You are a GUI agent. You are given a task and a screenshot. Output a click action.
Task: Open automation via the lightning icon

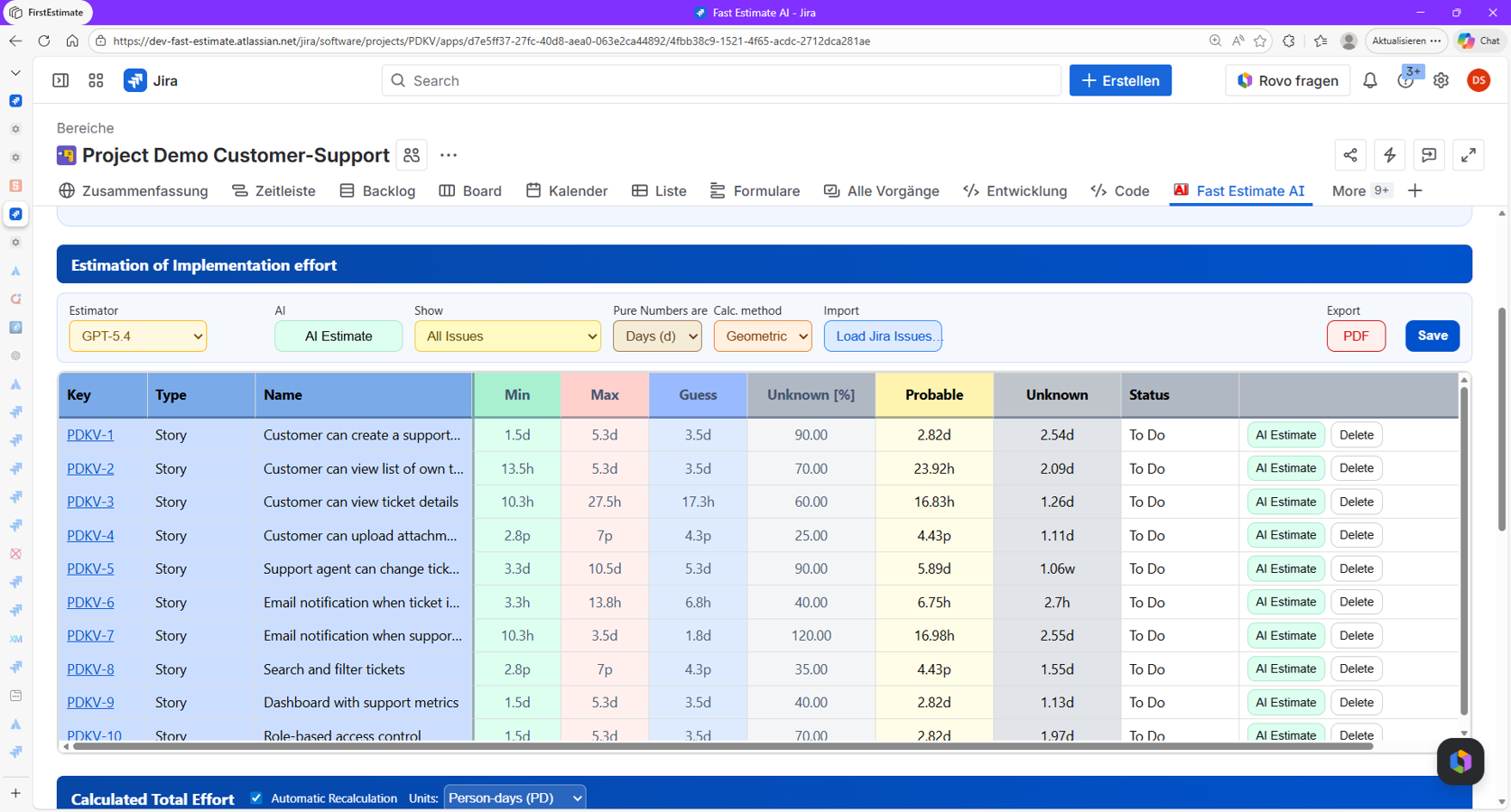tap(1389, 155)
